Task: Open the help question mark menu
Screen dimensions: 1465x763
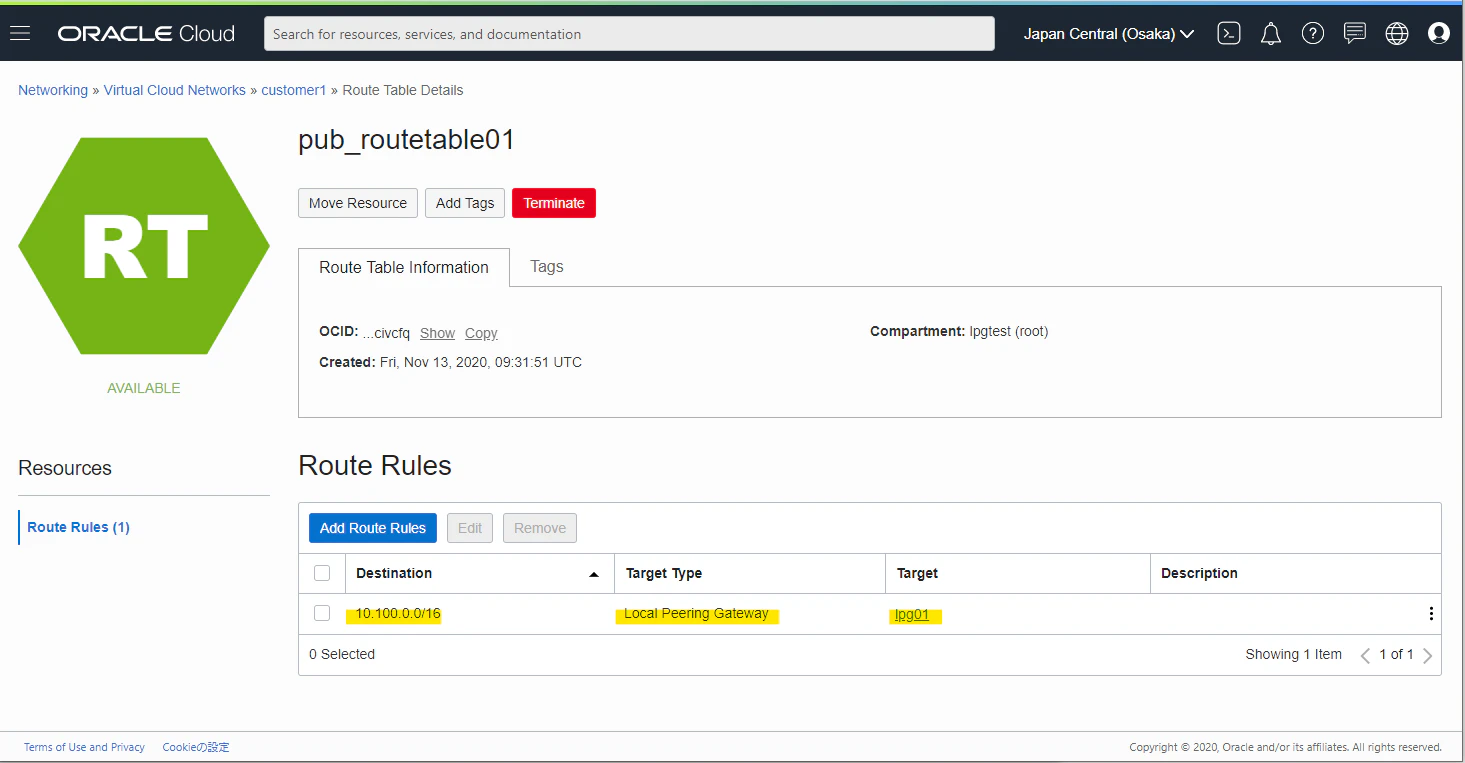Action: click(1313, 34)
